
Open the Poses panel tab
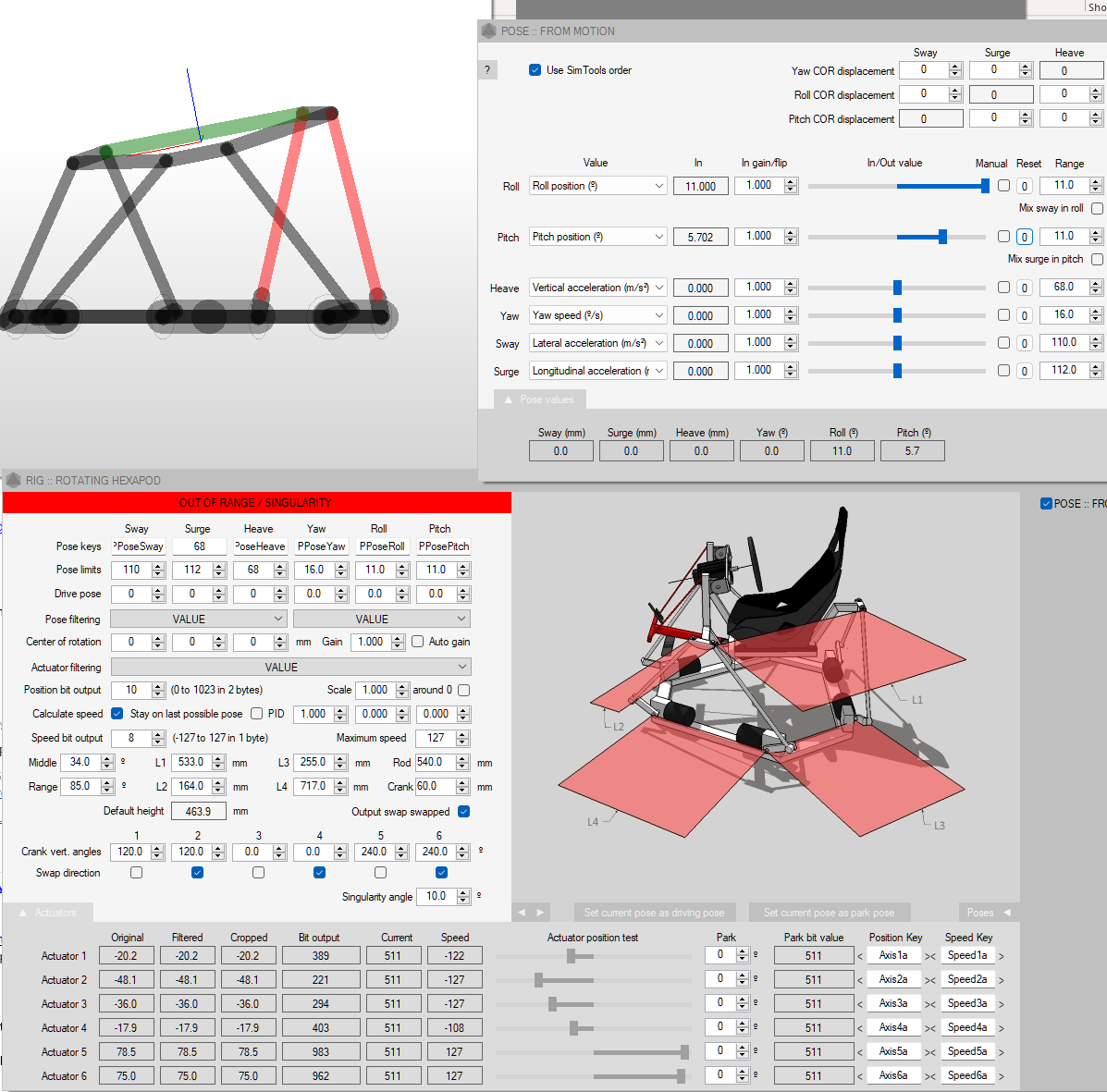point(986,913)
